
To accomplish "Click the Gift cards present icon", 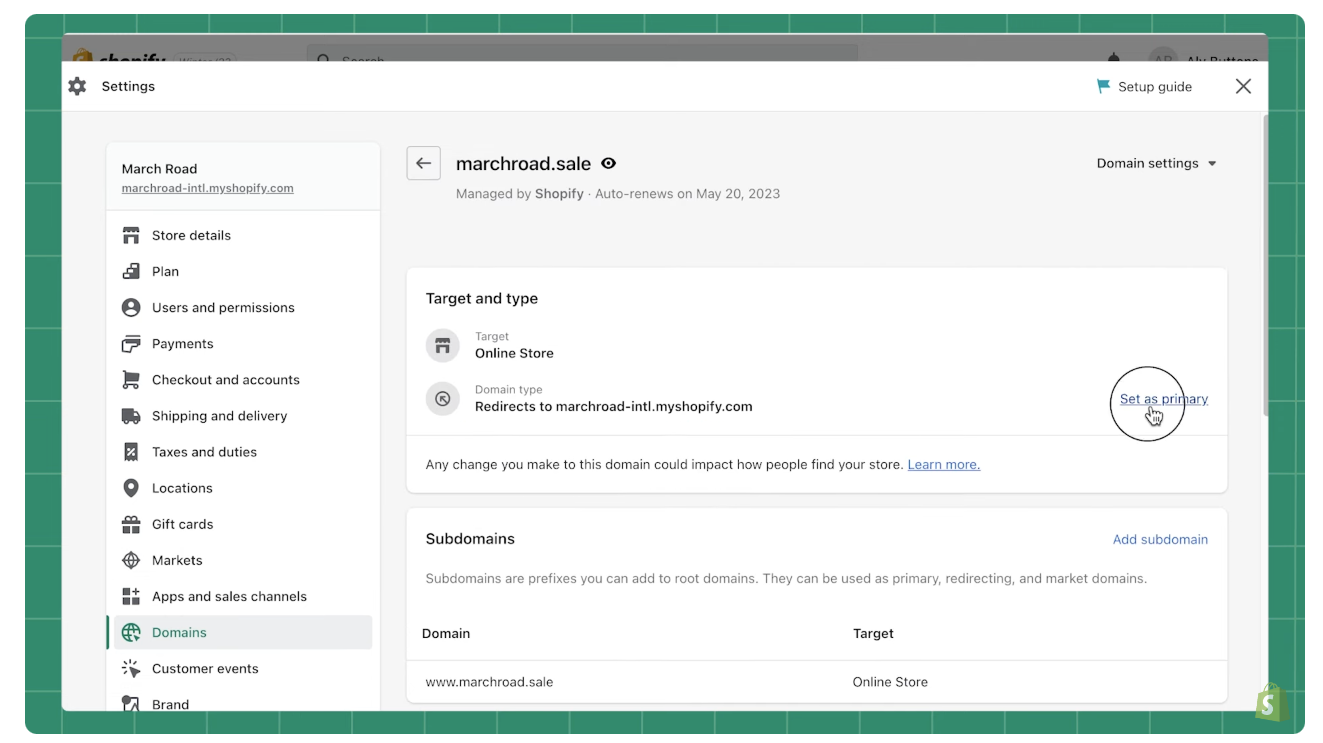I will point(131,524).
